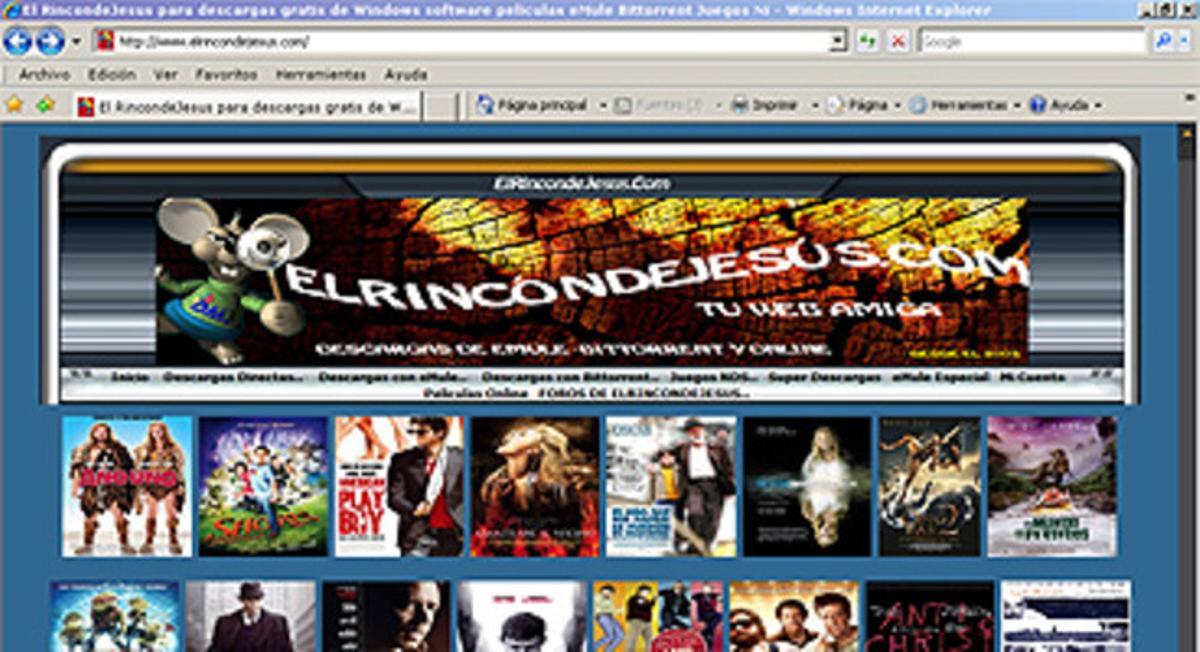
Task: Open the Ayuda toolbar help menu
Action: point(1065,105)
